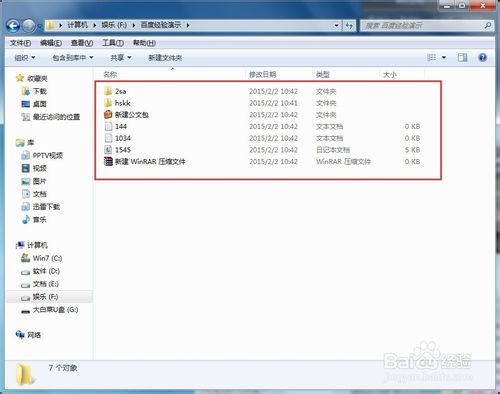Click the search magnifier icon
The width and height of the screenshot is (500, 394).
coord(488,25)
